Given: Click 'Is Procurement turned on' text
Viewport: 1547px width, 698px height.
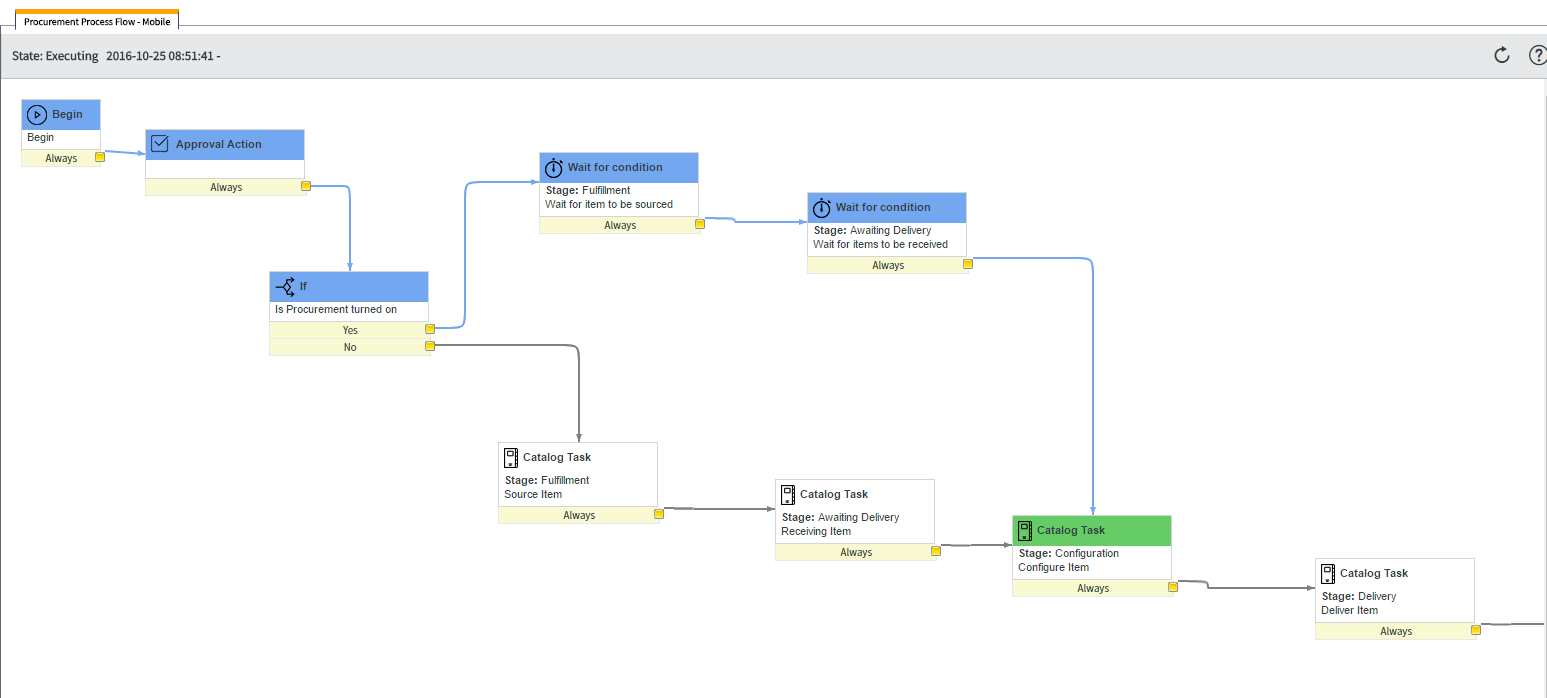Looking at the screenshot, I should tap(336, 309).
